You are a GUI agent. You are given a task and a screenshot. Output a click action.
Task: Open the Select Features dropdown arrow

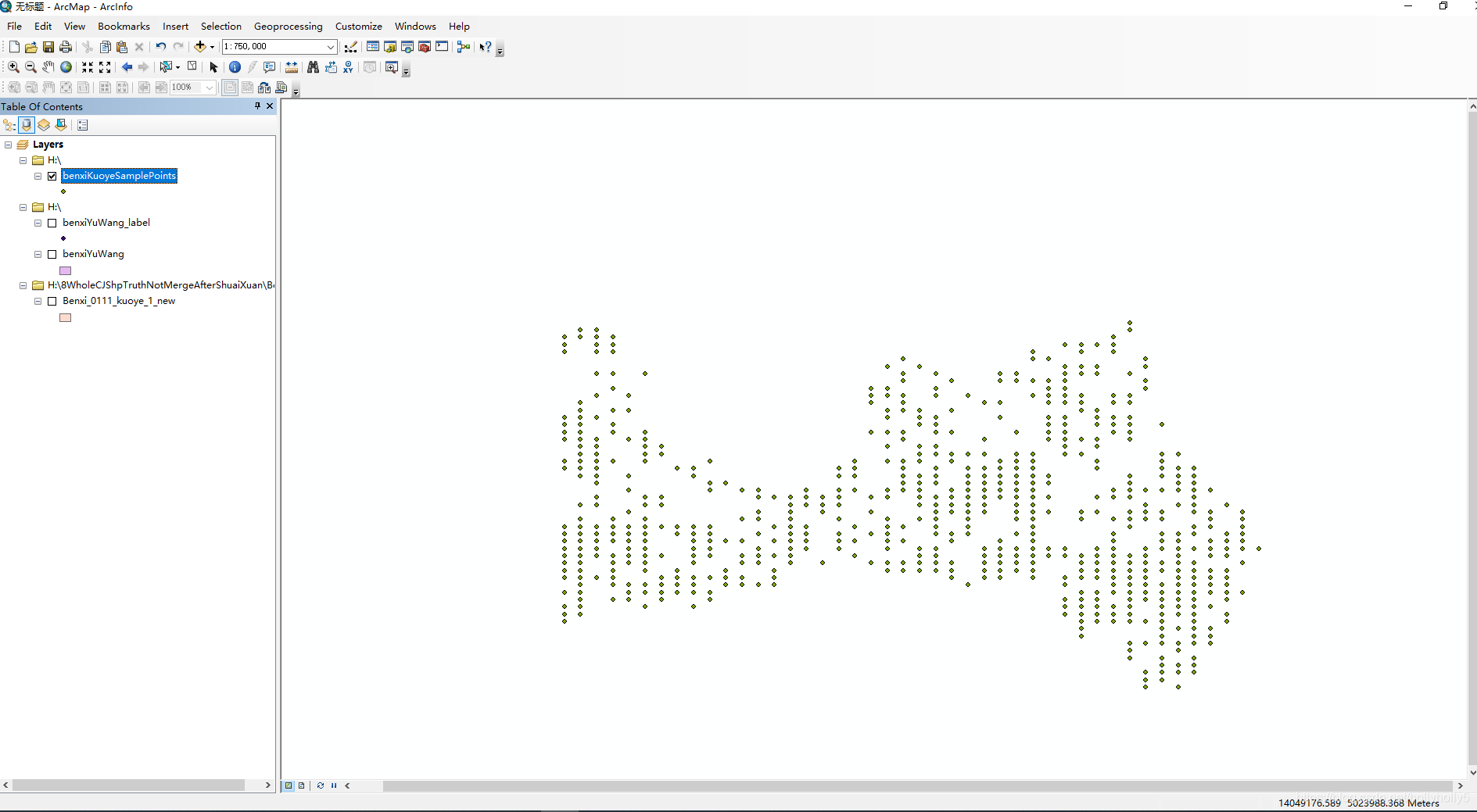point(177,67)
